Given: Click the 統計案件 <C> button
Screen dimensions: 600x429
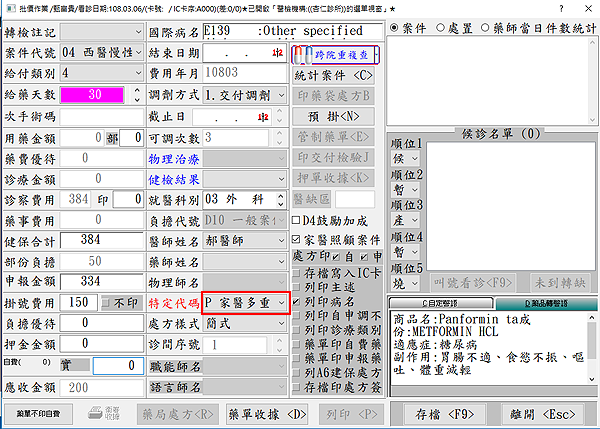Looking at the screenshot, I should click(335, 74).
